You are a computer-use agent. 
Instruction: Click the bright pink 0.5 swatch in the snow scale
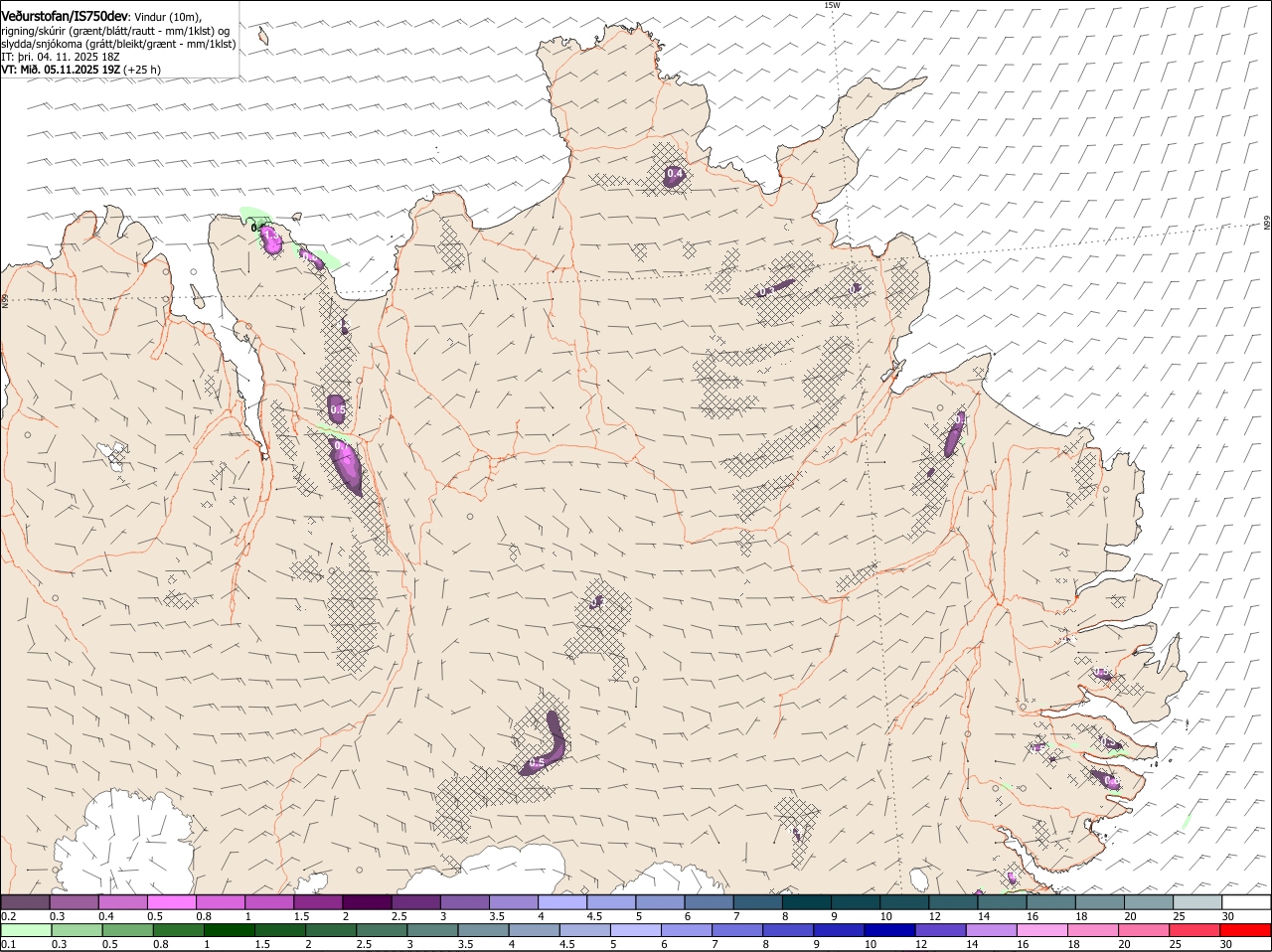[x=171, y=902]
